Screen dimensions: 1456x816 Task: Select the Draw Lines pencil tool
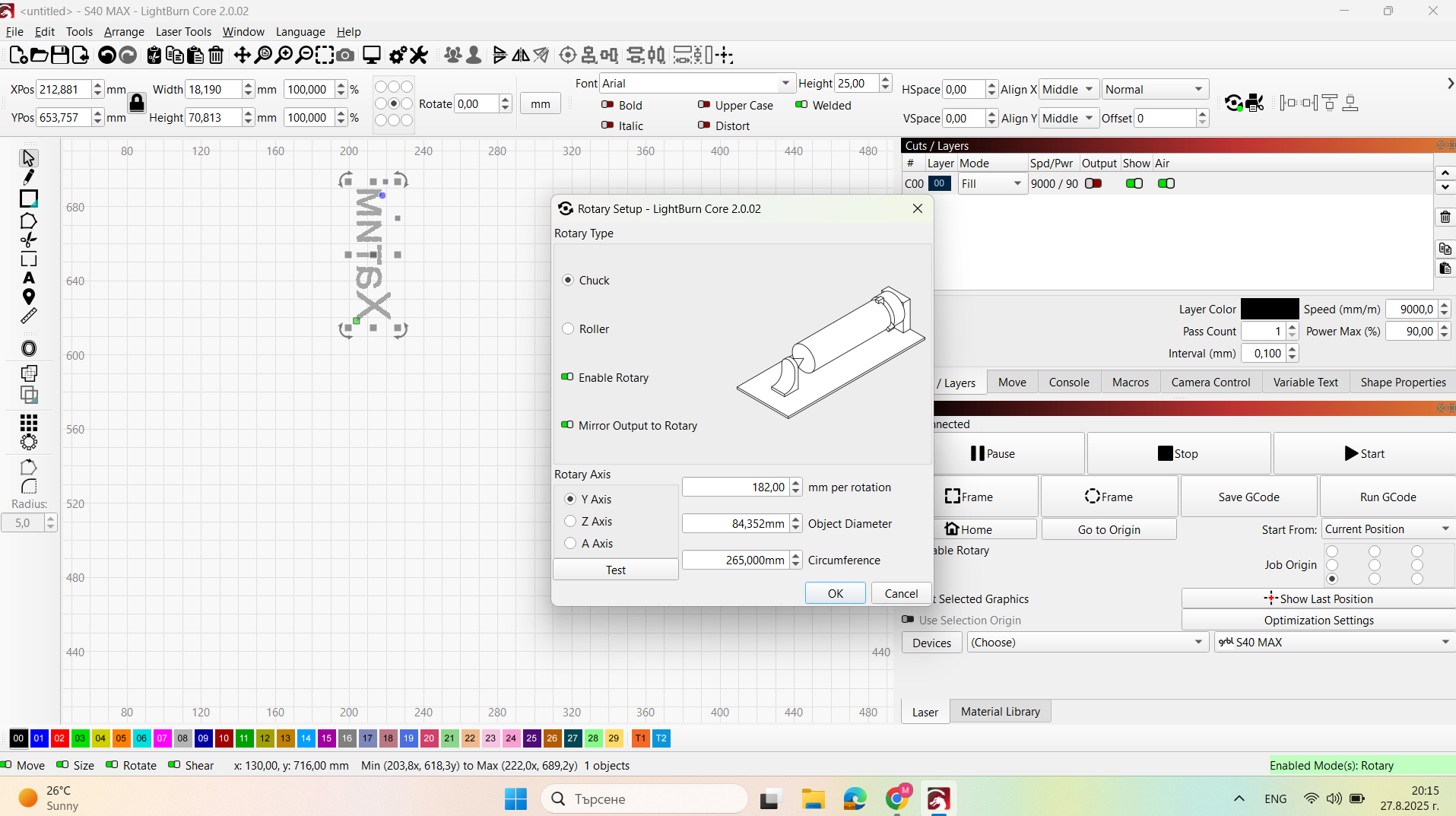pyautogui.click(x=29, y=177)
